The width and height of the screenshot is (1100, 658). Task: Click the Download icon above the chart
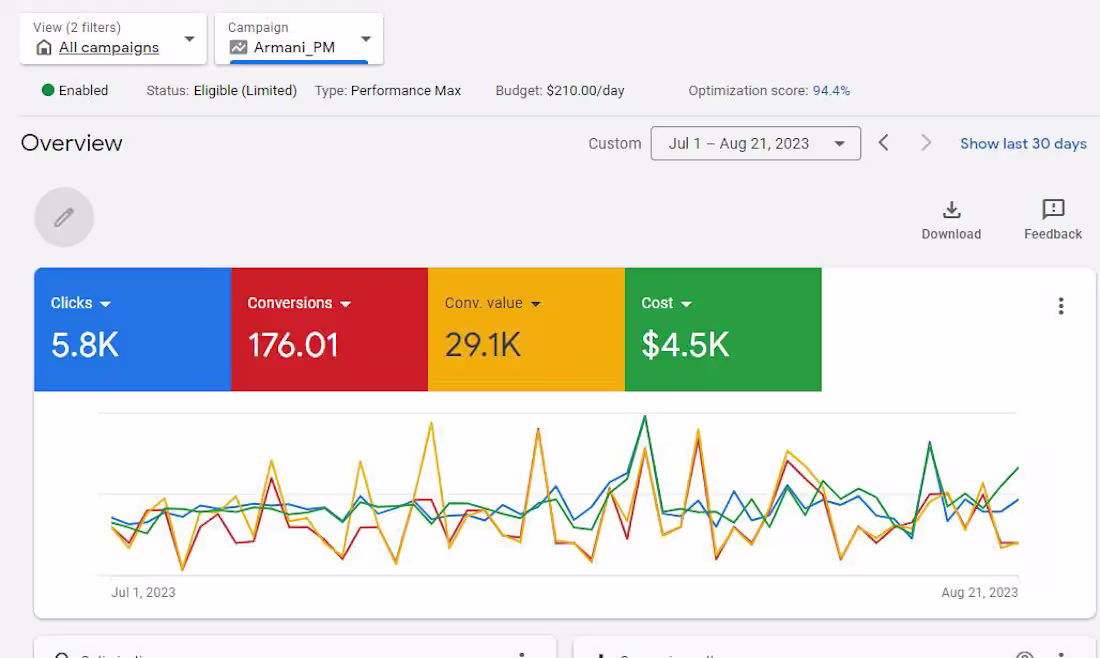[950, 211]
